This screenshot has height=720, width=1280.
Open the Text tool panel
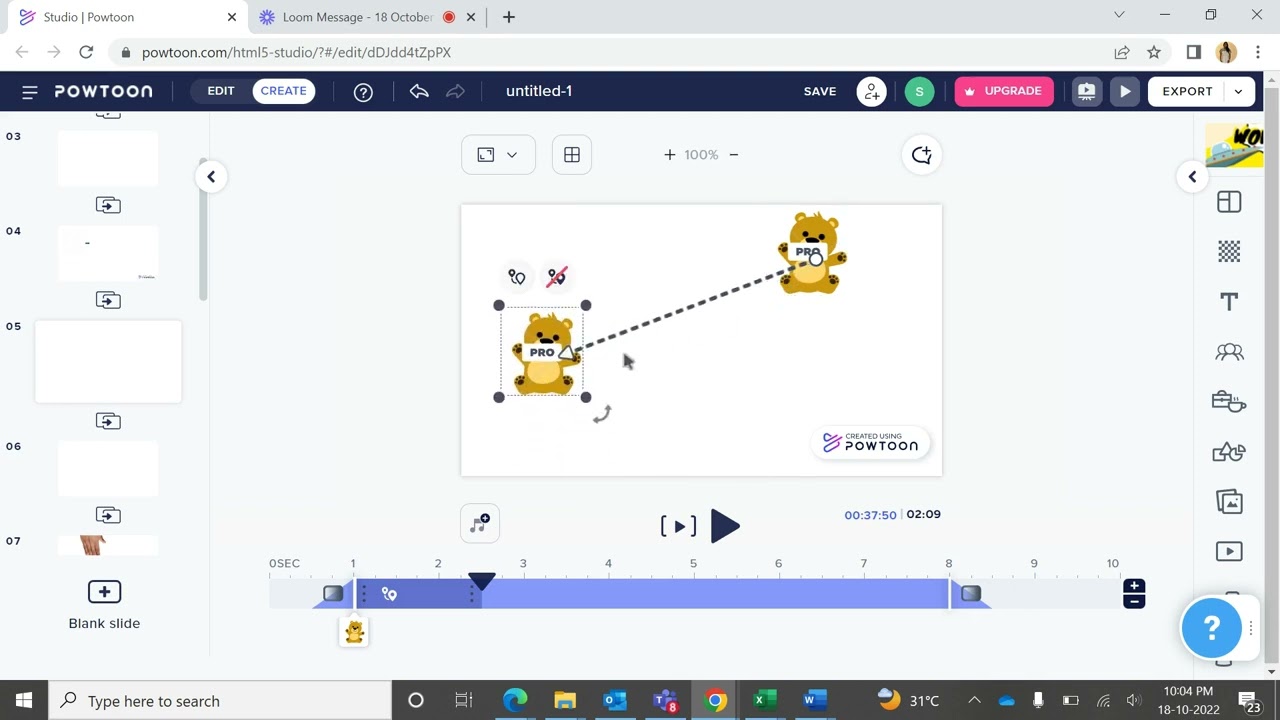tap(1229, 302)
